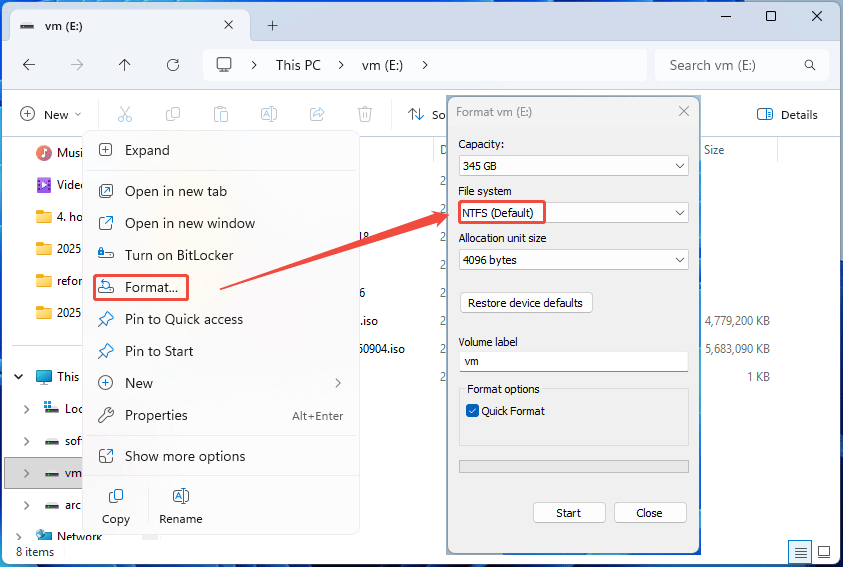Open the Sort options

[x=426, y=114]
